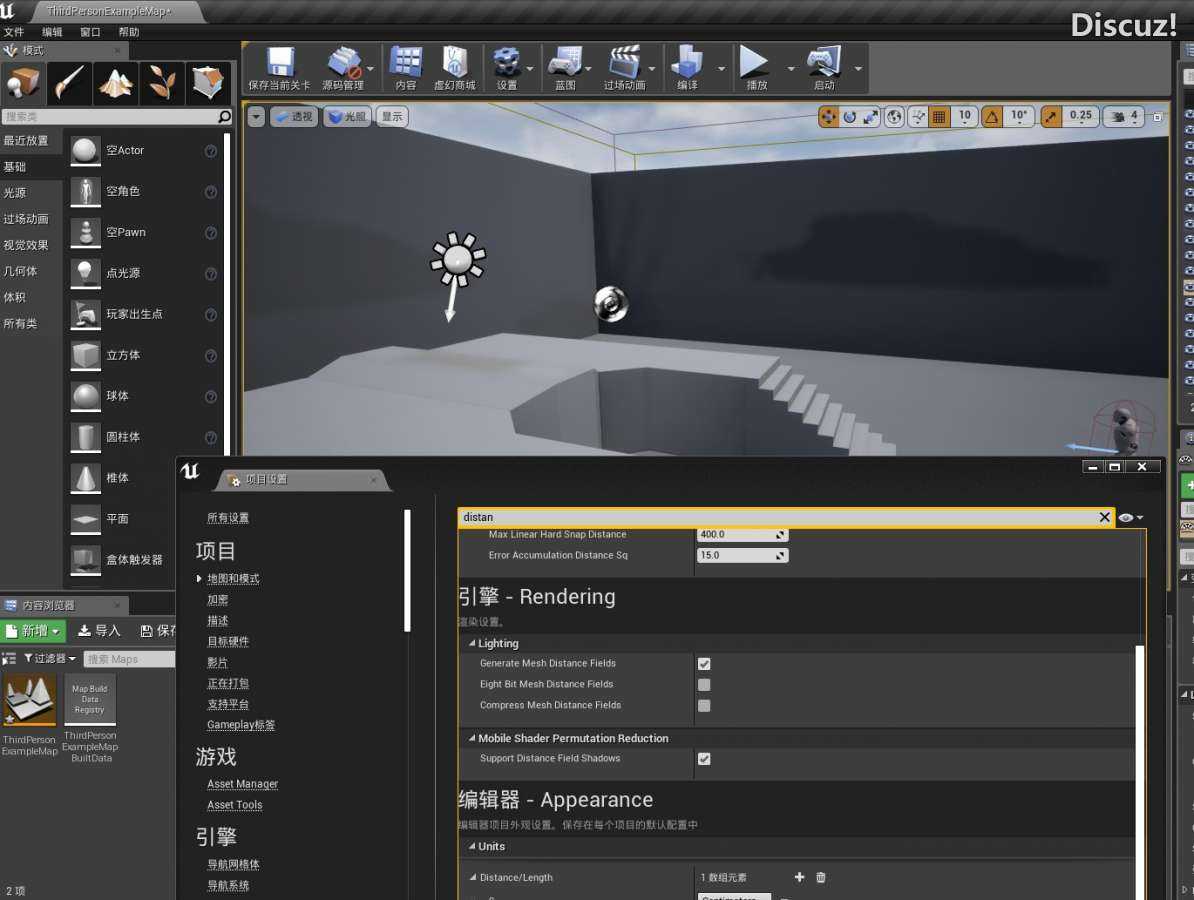Viewport: 1194px width, 900px height.
Task: Click Import button in Content Browser
Action: tap(99, 631)
